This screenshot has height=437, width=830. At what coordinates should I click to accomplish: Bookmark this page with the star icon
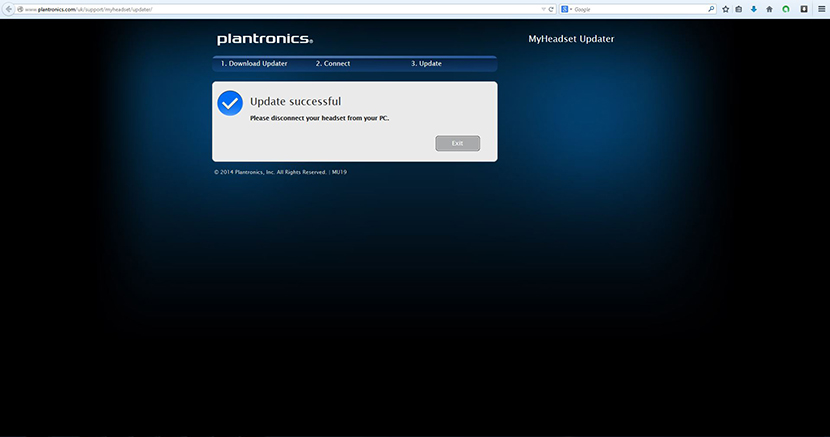(x=725, y=9)
